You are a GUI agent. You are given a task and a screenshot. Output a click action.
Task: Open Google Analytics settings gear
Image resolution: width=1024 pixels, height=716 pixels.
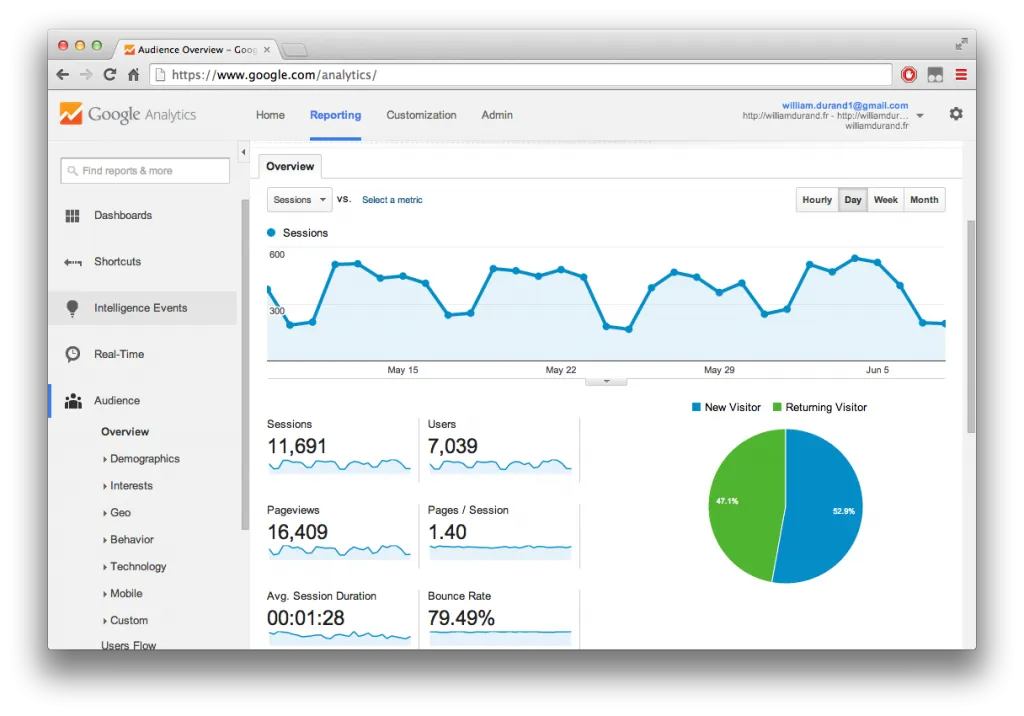956,114
